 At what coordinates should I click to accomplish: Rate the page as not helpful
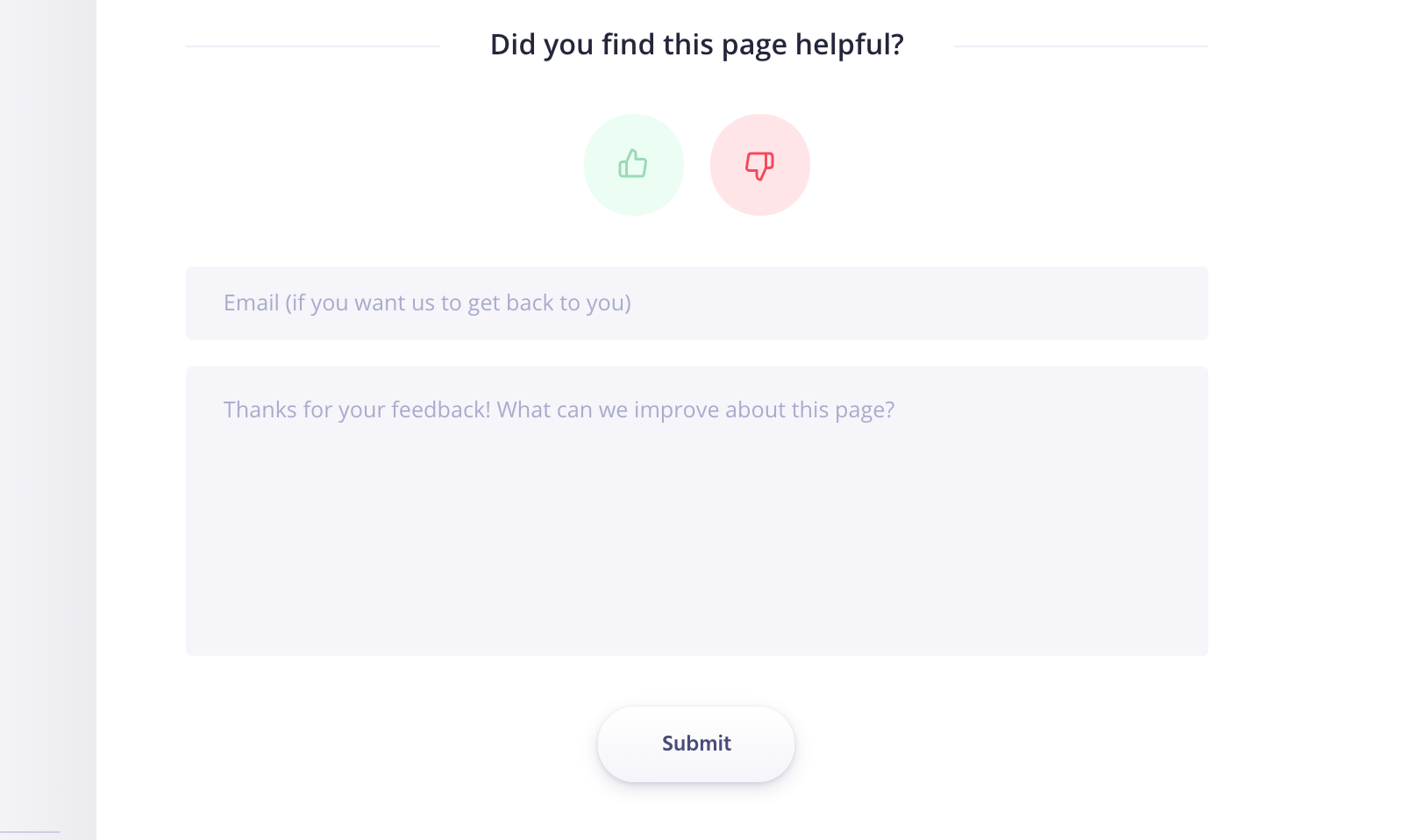coord(760,165)
